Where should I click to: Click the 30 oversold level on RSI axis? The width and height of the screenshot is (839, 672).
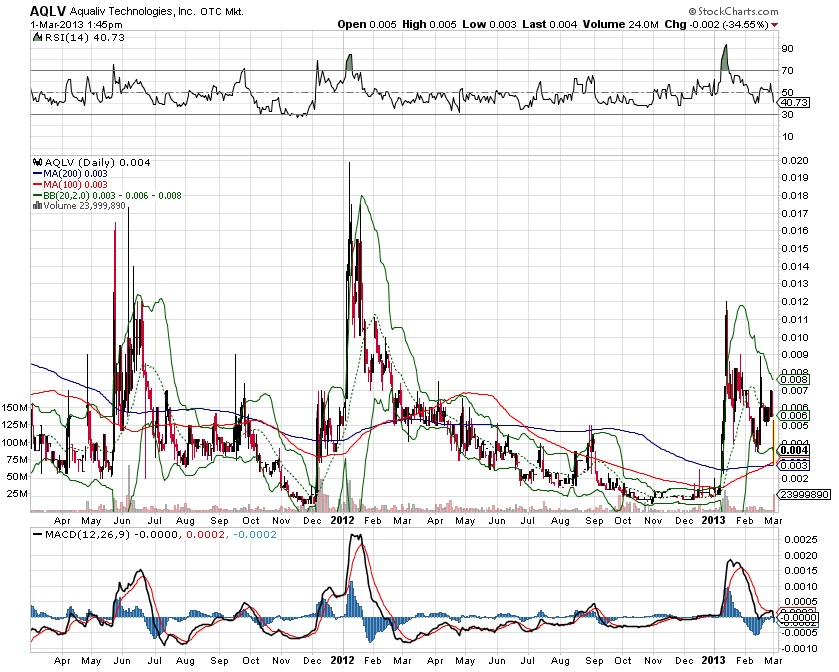[x=788, y=114]
